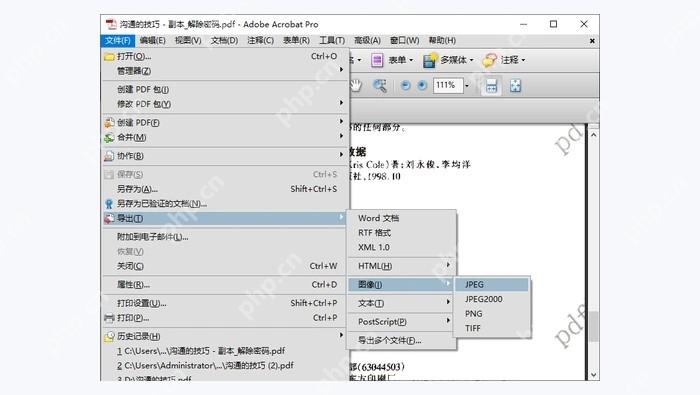
Task: Click the certificate ribbon icon
Action: pyautogui.click(x=109, y=204)
